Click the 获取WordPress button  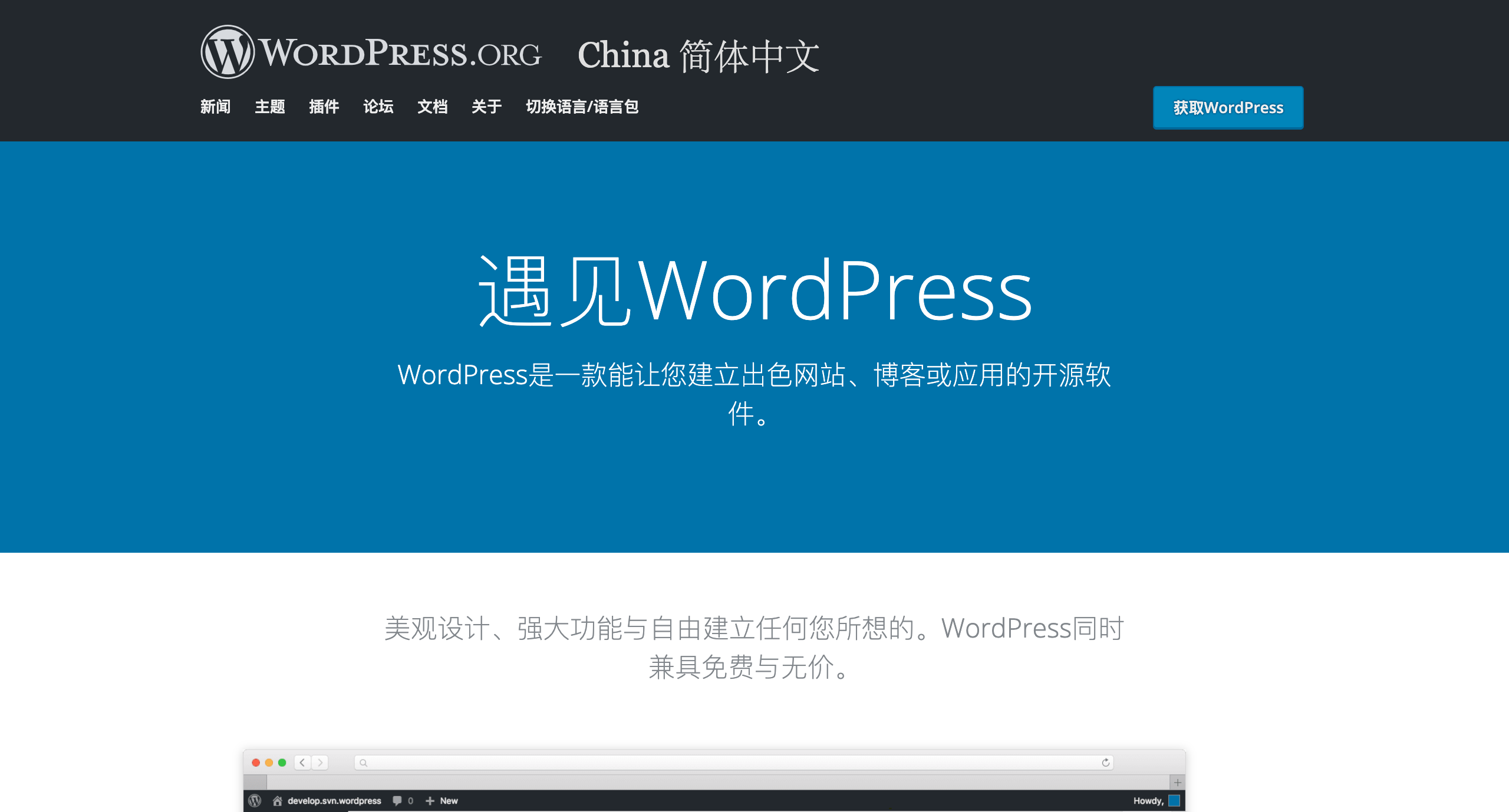(x=1228, y=108)
